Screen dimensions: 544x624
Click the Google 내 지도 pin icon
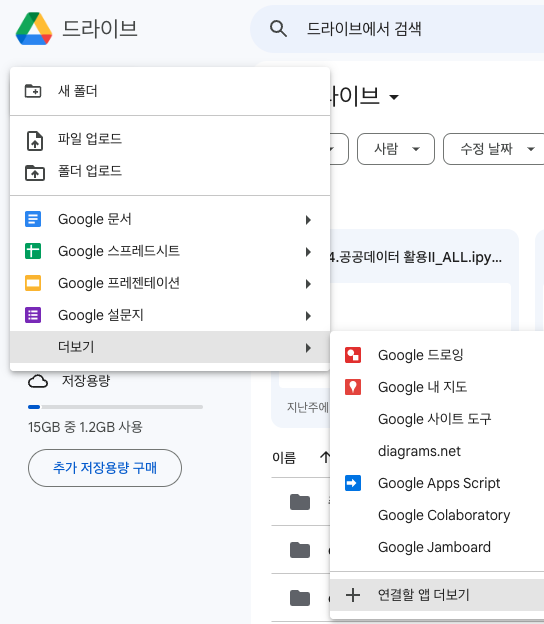[353, 387]
